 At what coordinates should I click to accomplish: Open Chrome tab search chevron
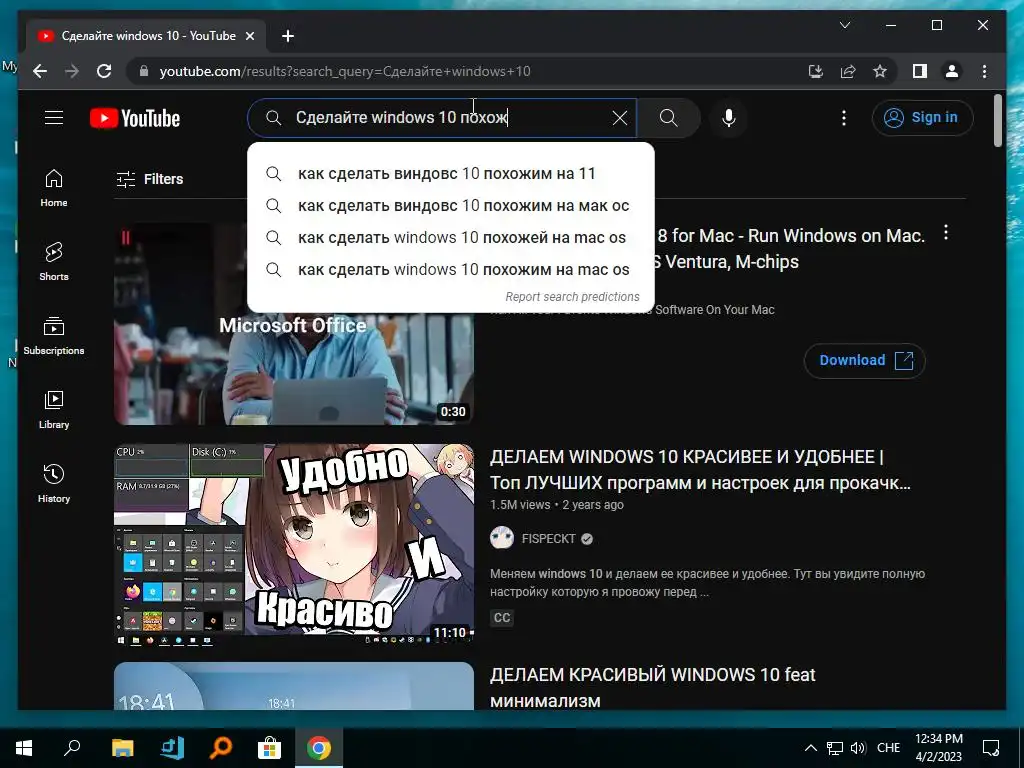click(x=844, y=25)
